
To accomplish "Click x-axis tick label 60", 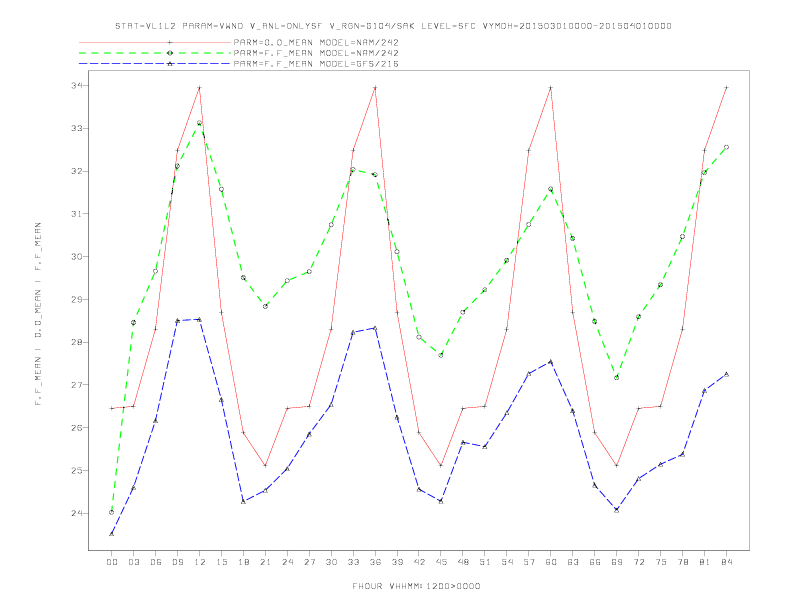I will (x=551, y=562).
